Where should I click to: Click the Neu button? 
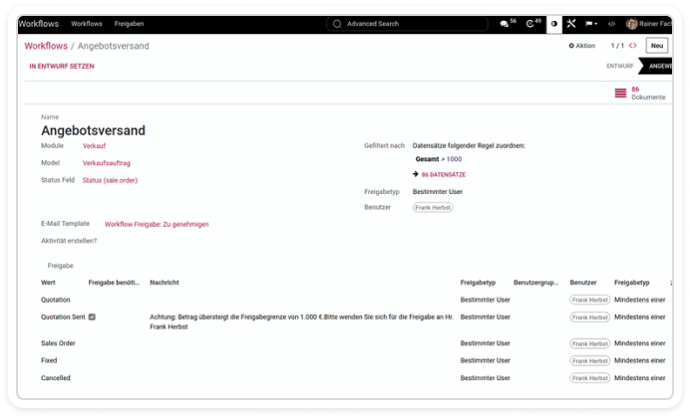[x=657, y=46]
